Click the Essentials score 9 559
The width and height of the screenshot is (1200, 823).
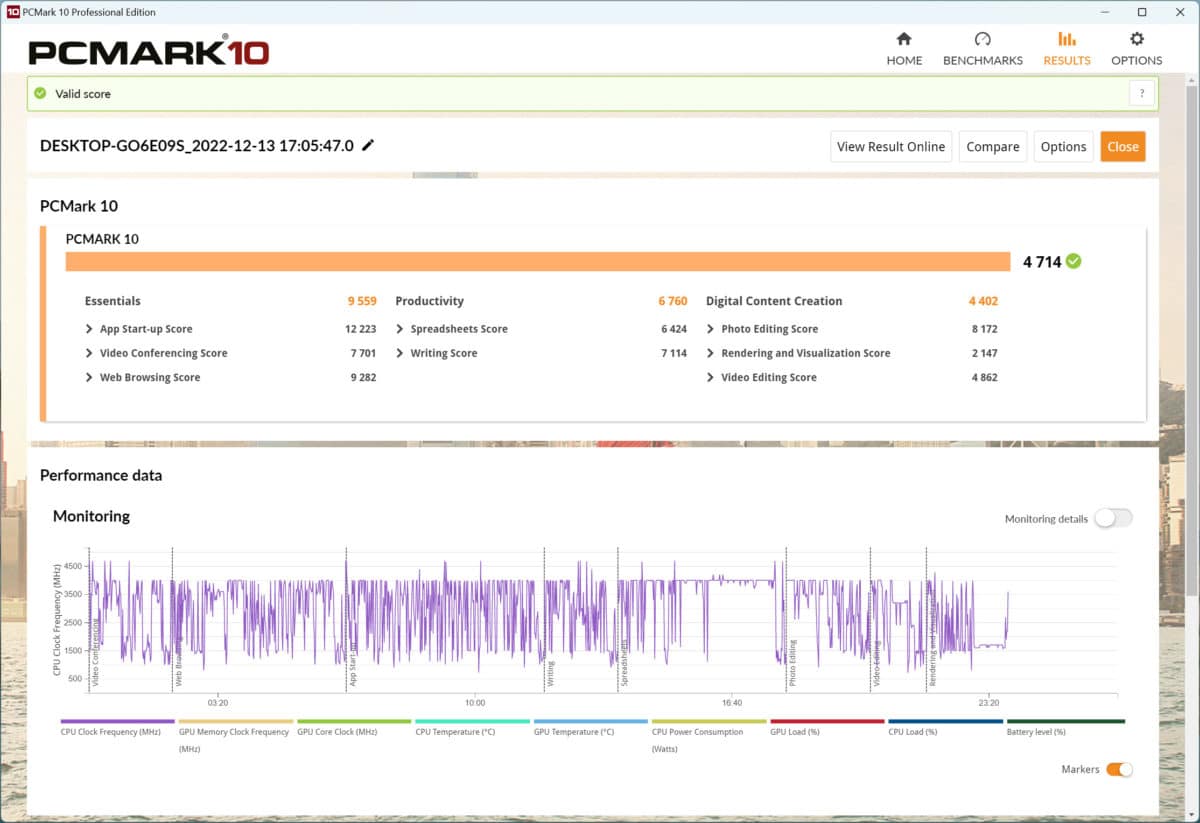click(x=362, y=301)
